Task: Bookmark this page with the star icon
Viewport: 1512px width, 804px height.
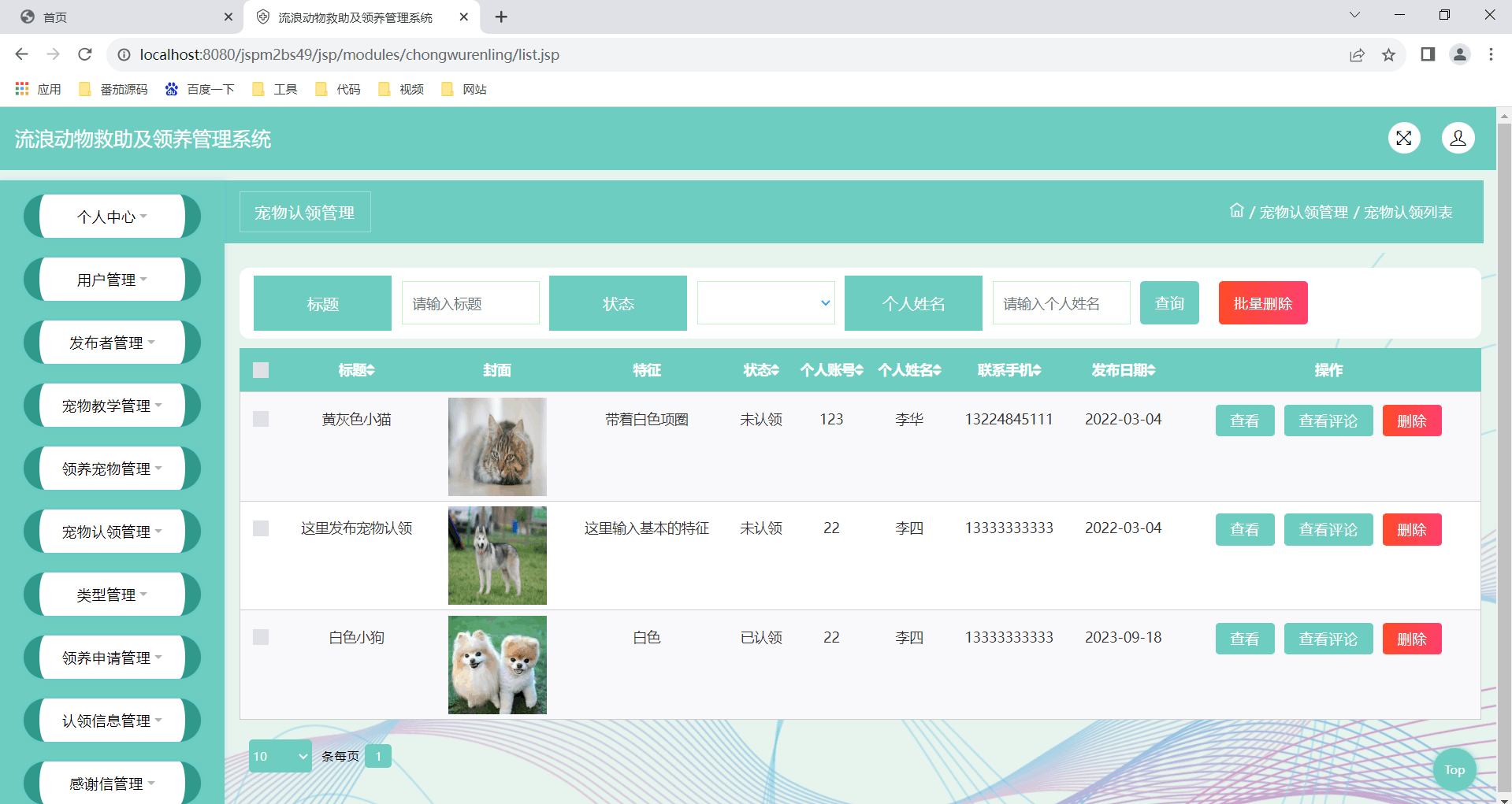Action: [x=1388, y=54]
